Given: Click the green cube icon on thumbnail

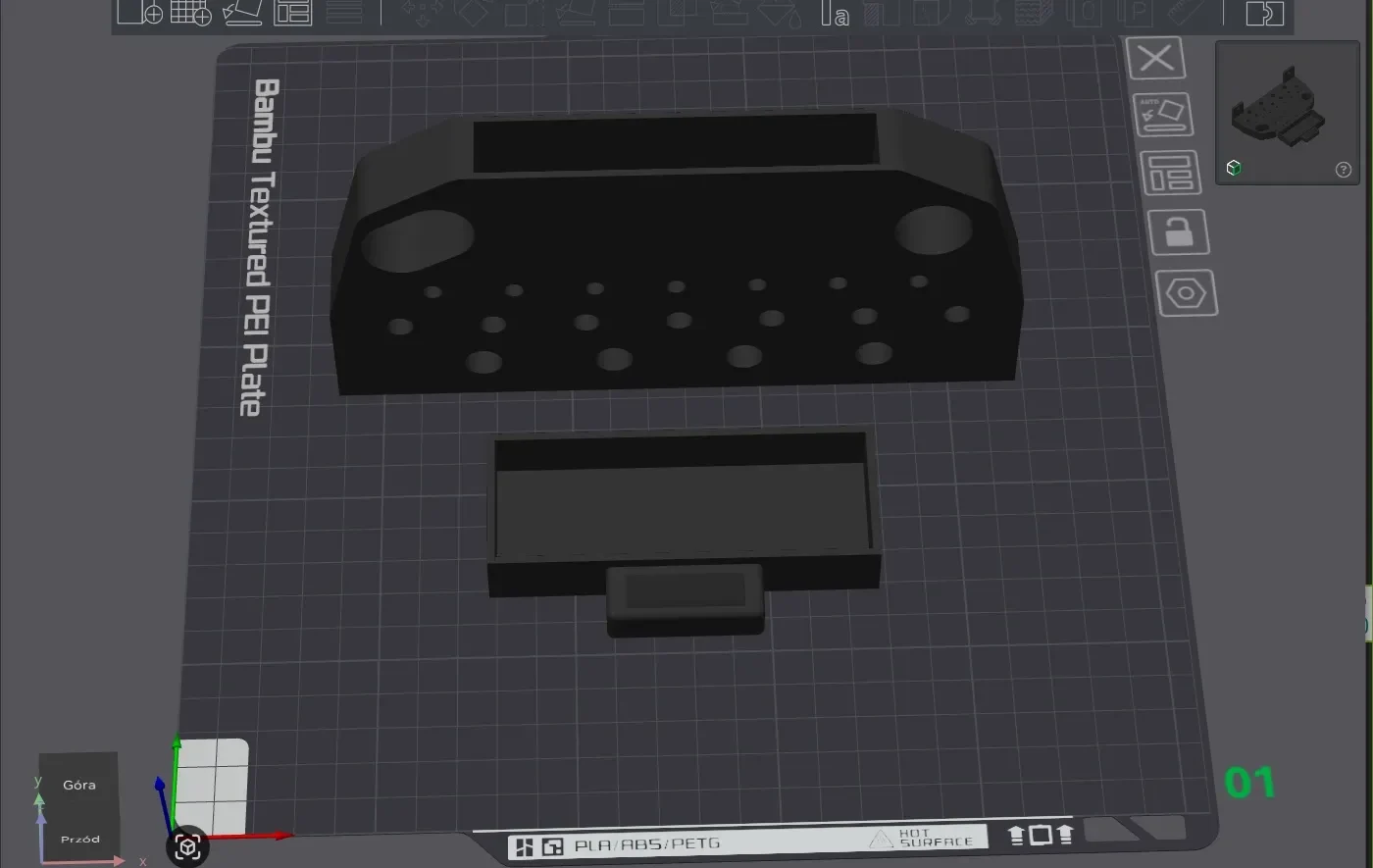Looking at the screenshot, I should point(1234,169).
